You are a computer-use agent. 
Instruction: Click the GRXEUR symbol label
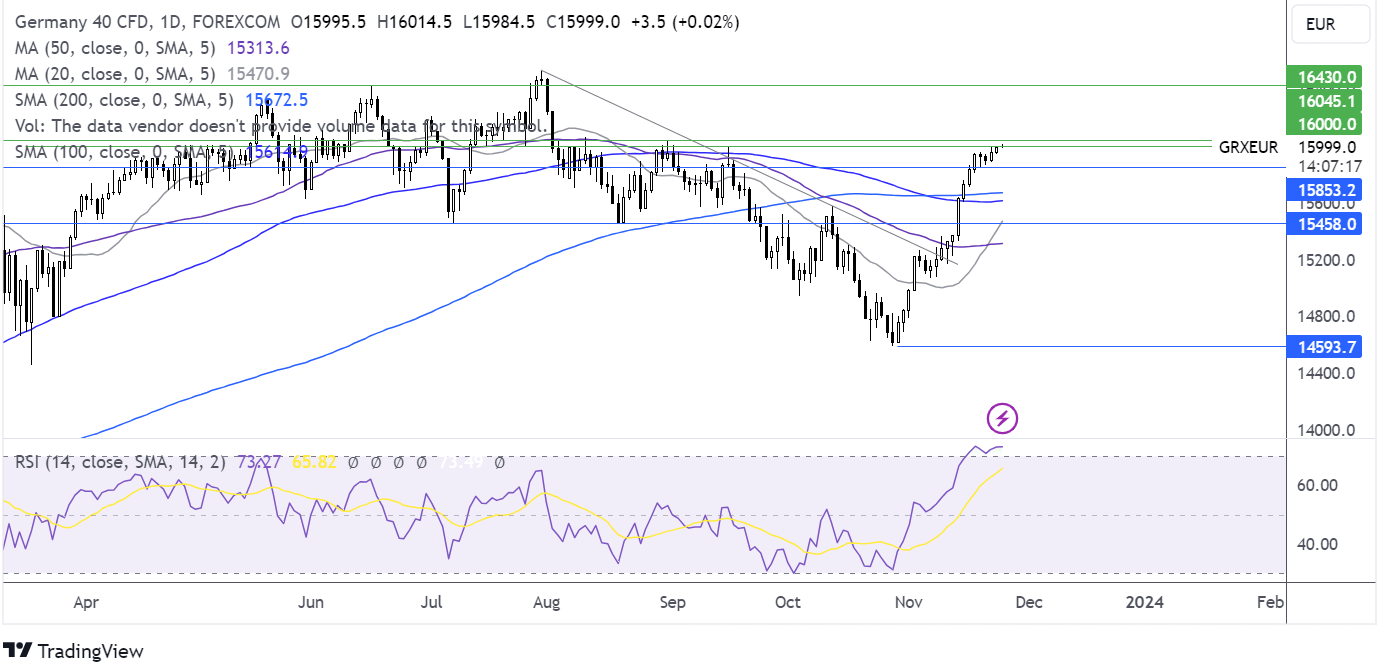(1248, 147)
